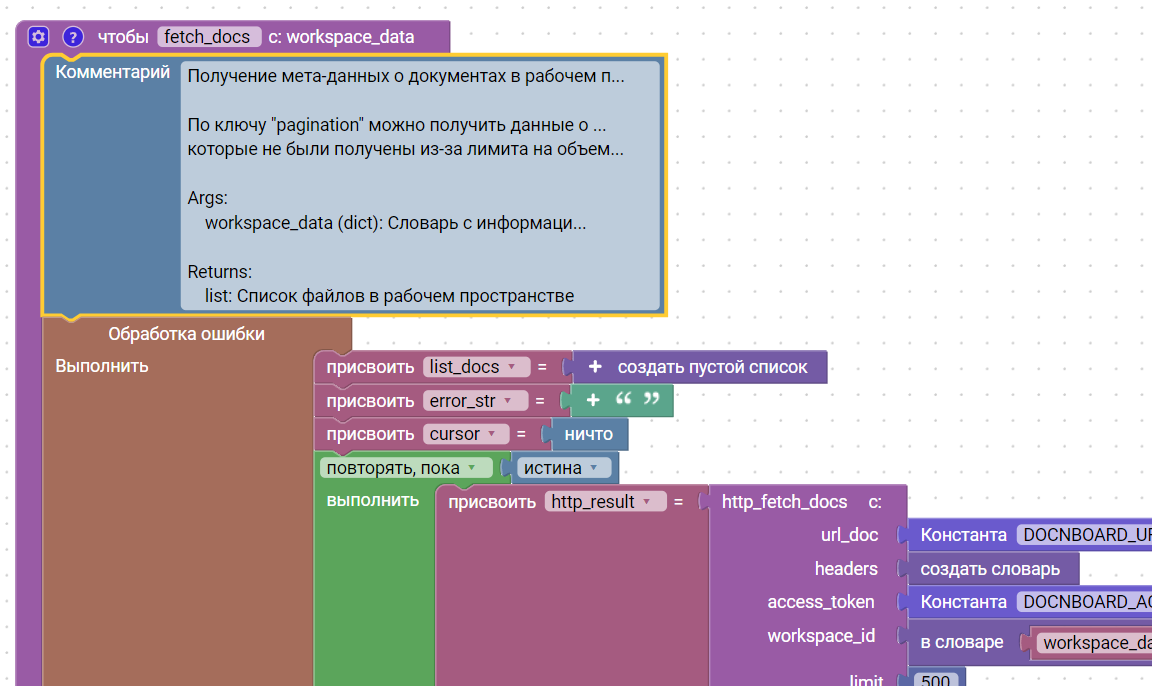This screenshot has height=686, width=1152.
Task: Click the gear mutator icon on fetch_docs
Action: tap(38, 37)
